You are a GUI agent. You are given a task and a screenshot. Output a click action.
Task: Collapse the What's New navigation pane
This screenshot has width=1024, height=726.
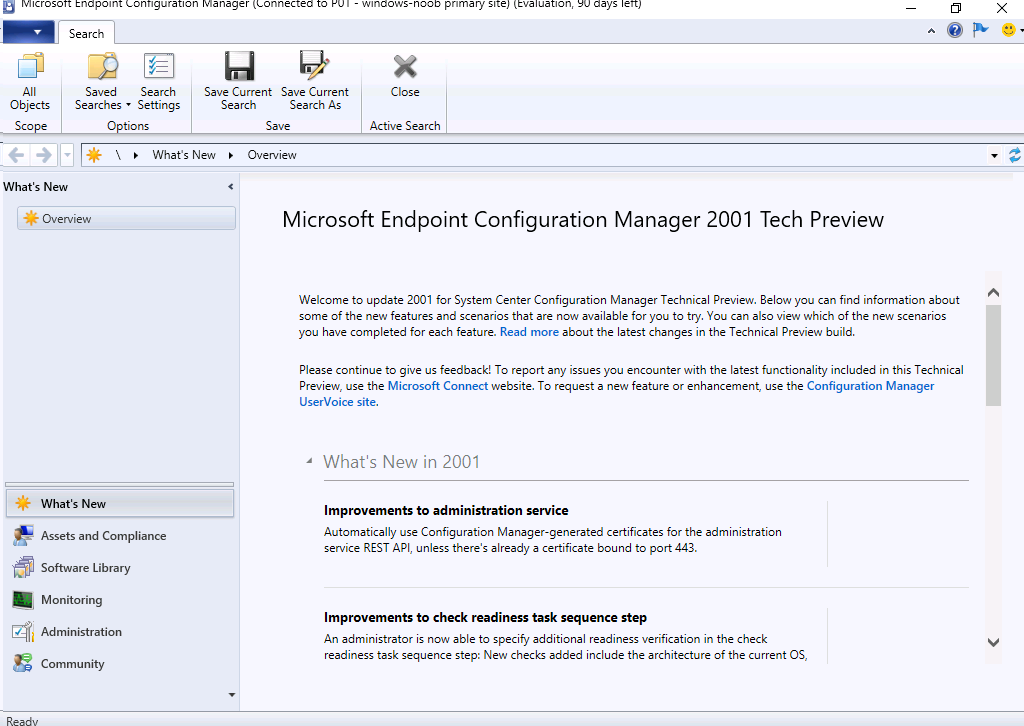[231, 187]
